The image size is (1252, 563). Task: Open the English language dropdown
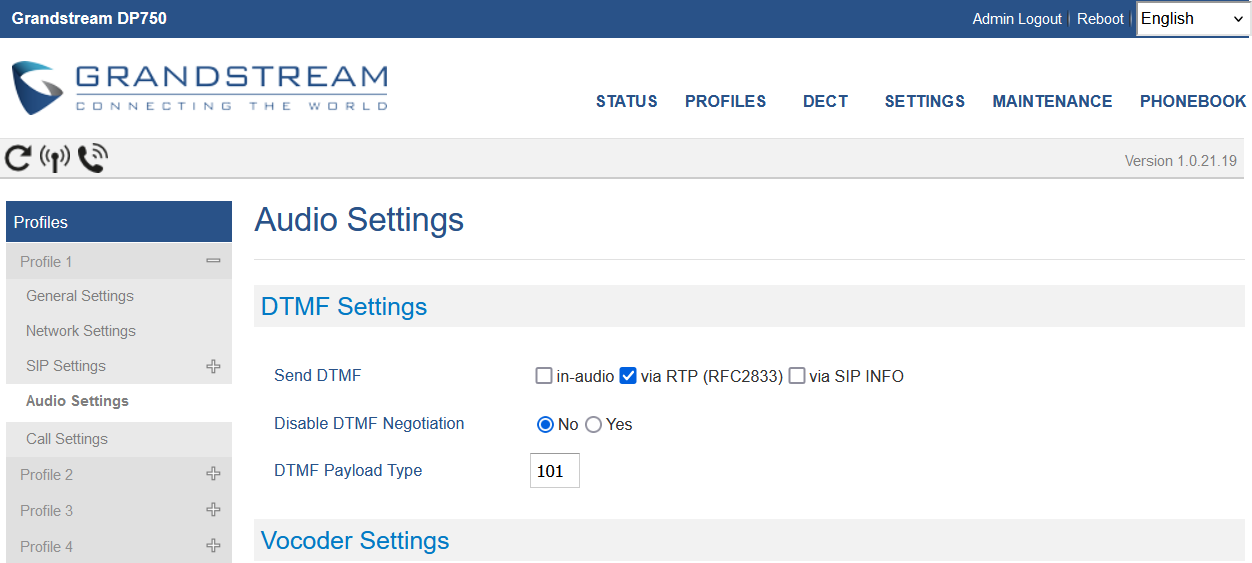point(1193,19)
